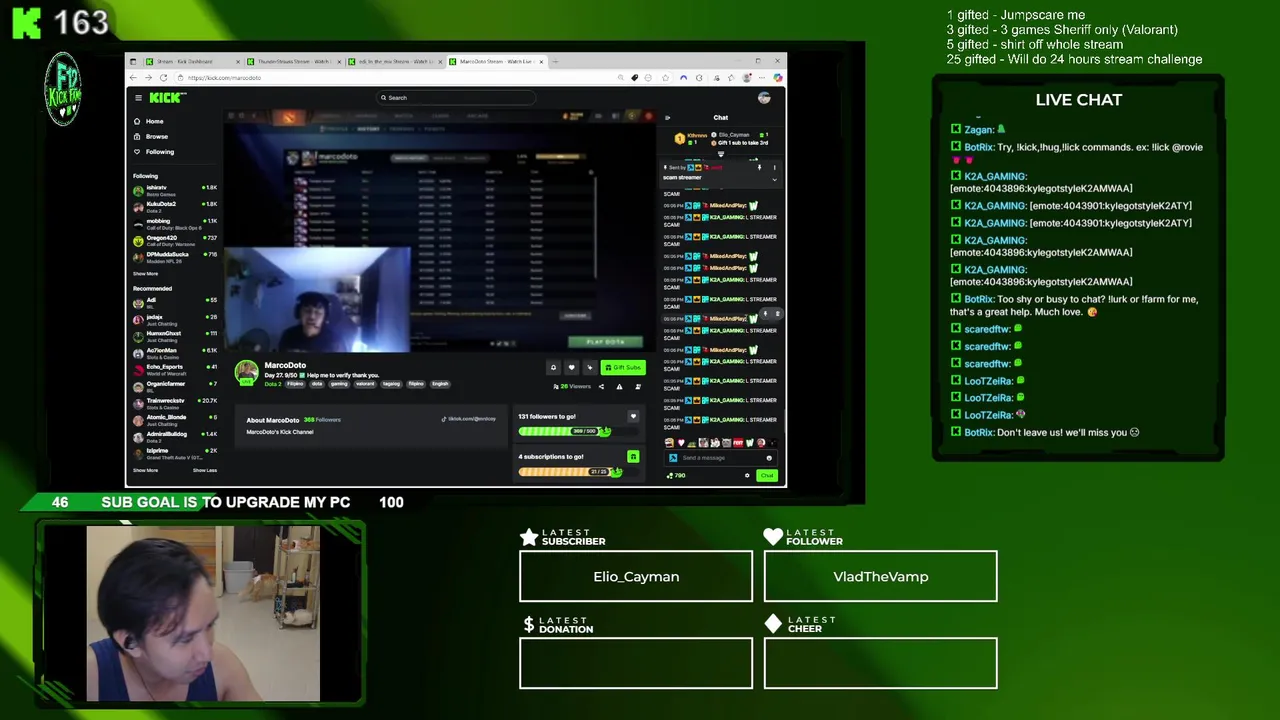The image size is (1280, 720).
Task: Open Echo_Esports in Recommended list
Action: pos(175,369)
